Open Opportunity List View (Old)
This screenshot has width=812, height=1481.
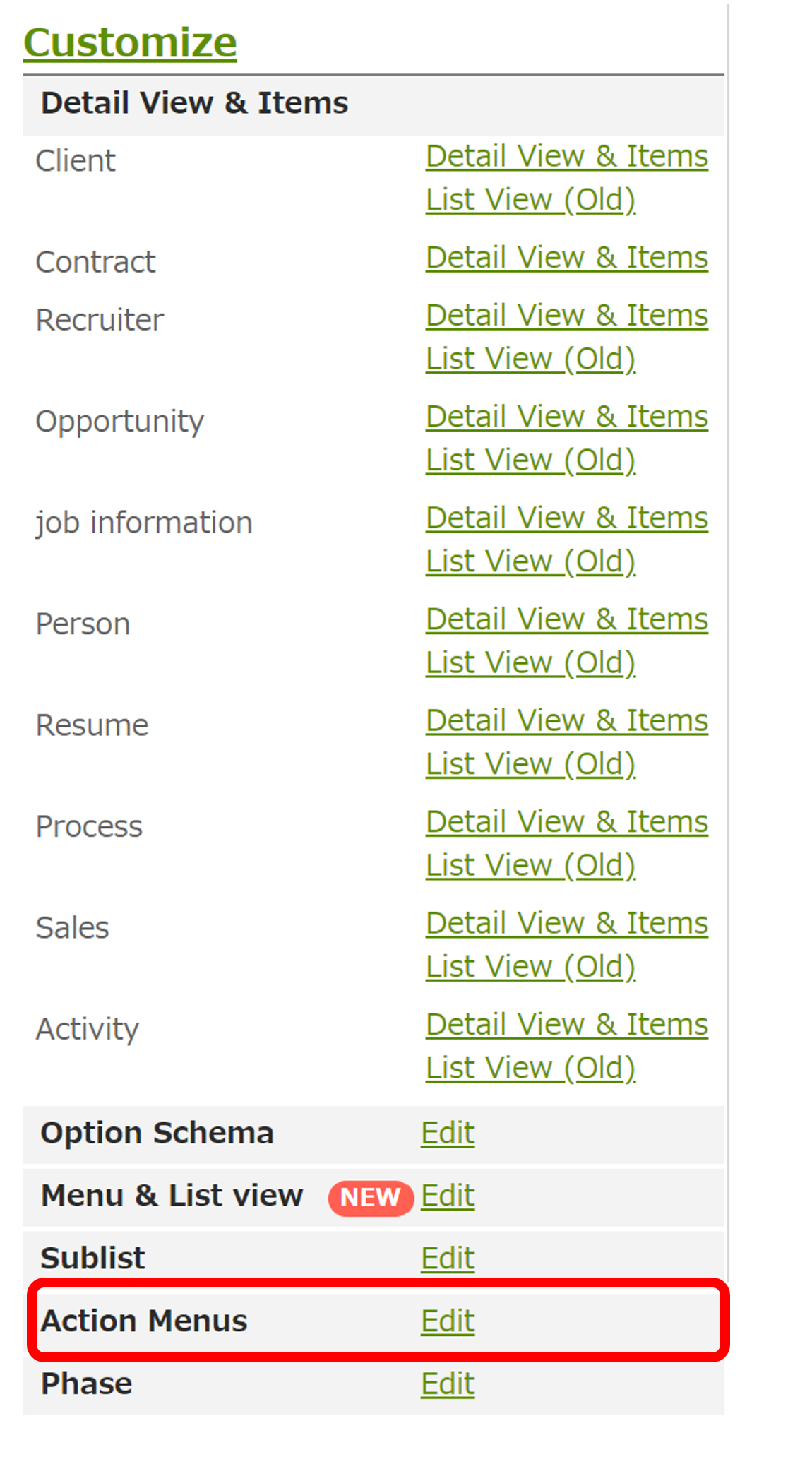(530, 460)
